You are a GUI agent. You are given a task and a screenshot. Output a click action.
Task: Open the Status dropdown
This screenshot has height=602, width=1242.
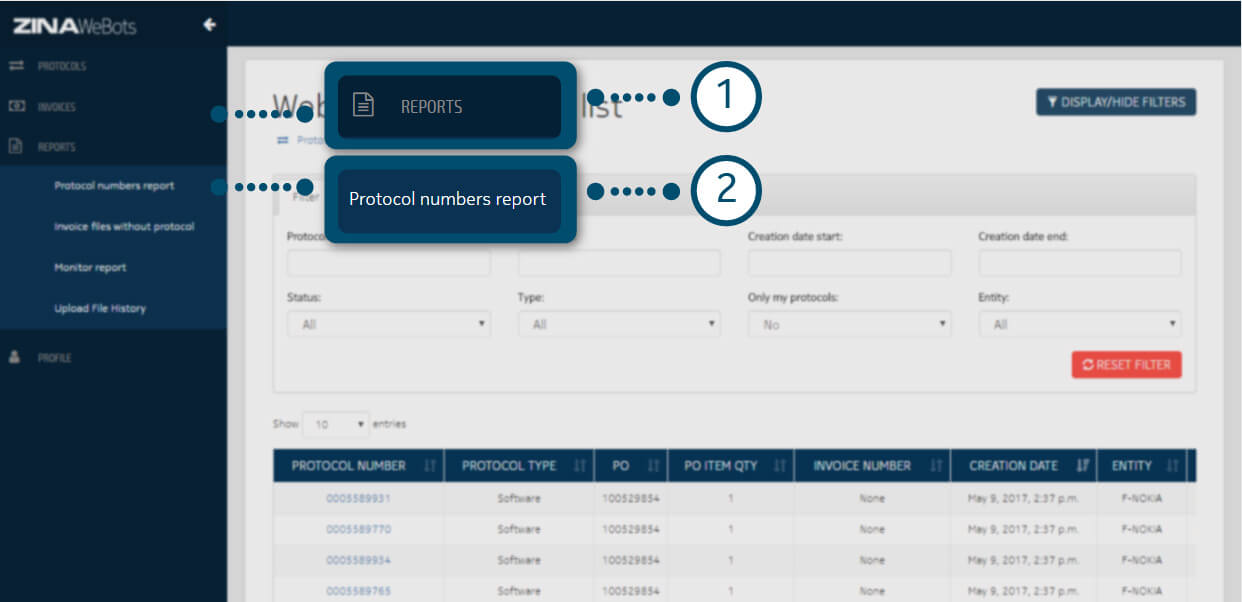point(388,324)
